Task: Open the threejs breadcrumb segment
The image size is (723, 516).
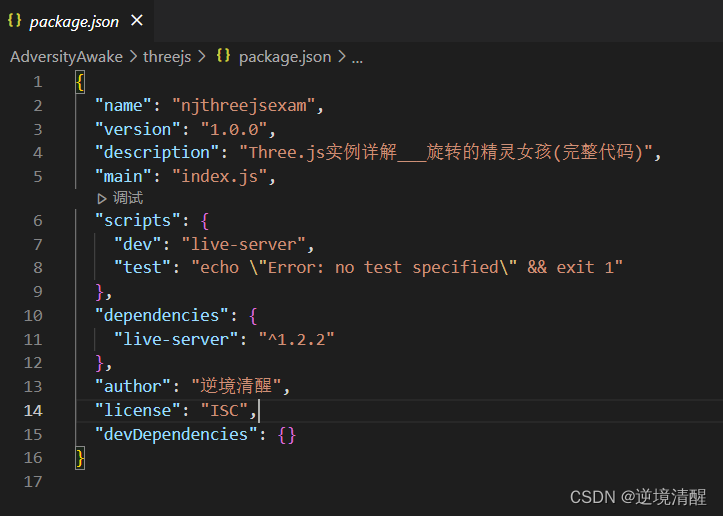Action: point(168,56)
